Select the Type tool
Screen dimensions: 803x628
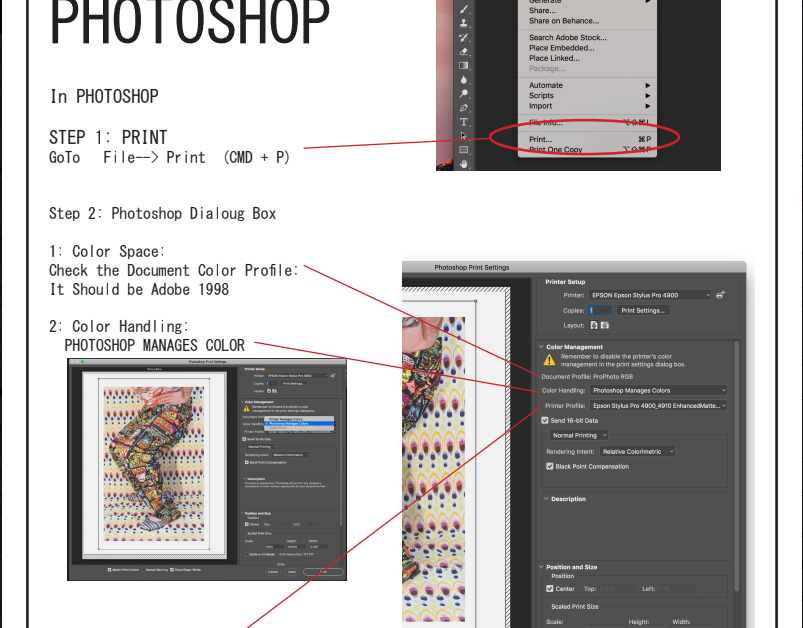(464, 122)
